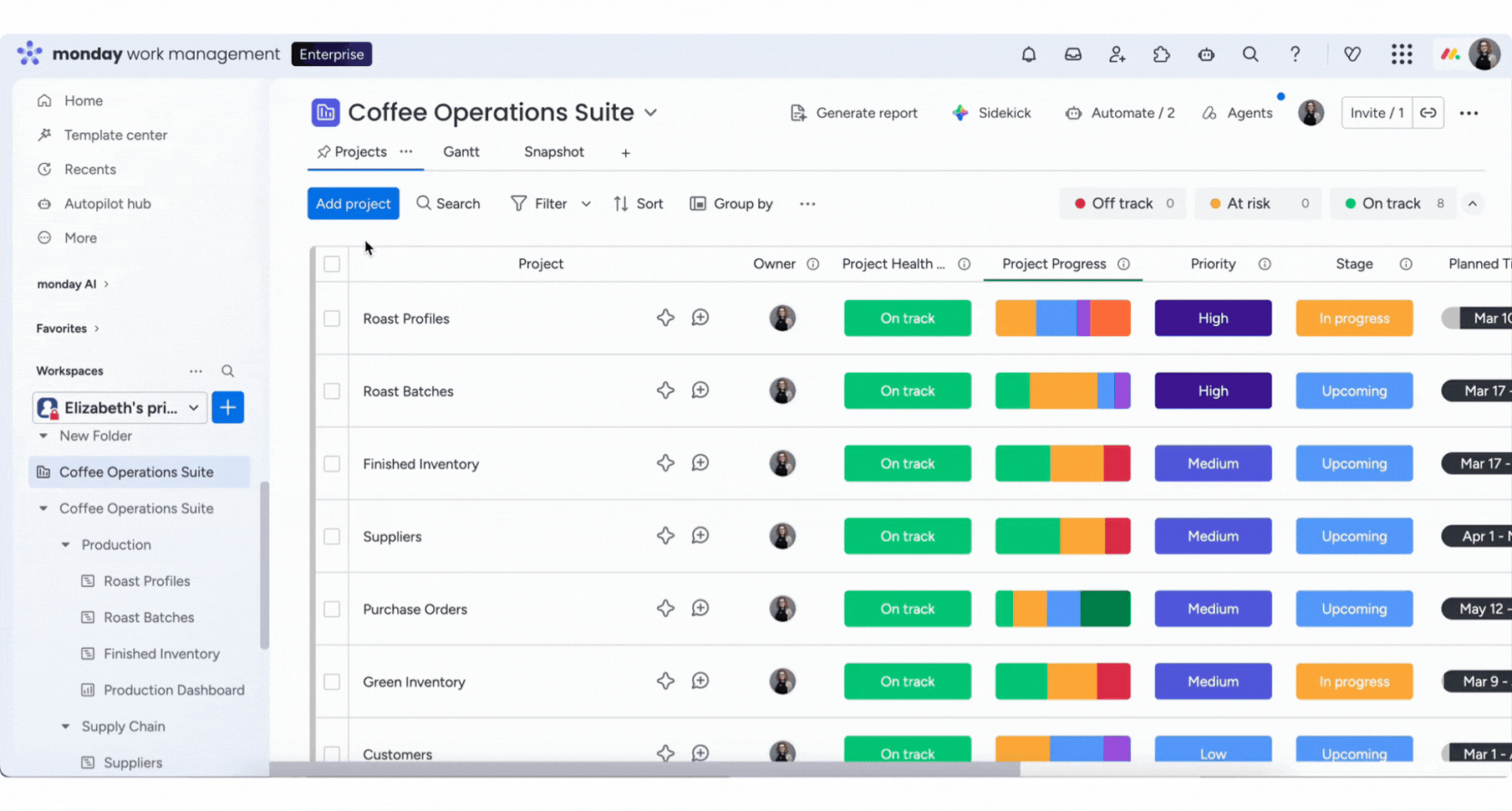Viewport: 1512px width, 811px height.
Task: Open Template center in sidebar
Action: coord(115,135)
